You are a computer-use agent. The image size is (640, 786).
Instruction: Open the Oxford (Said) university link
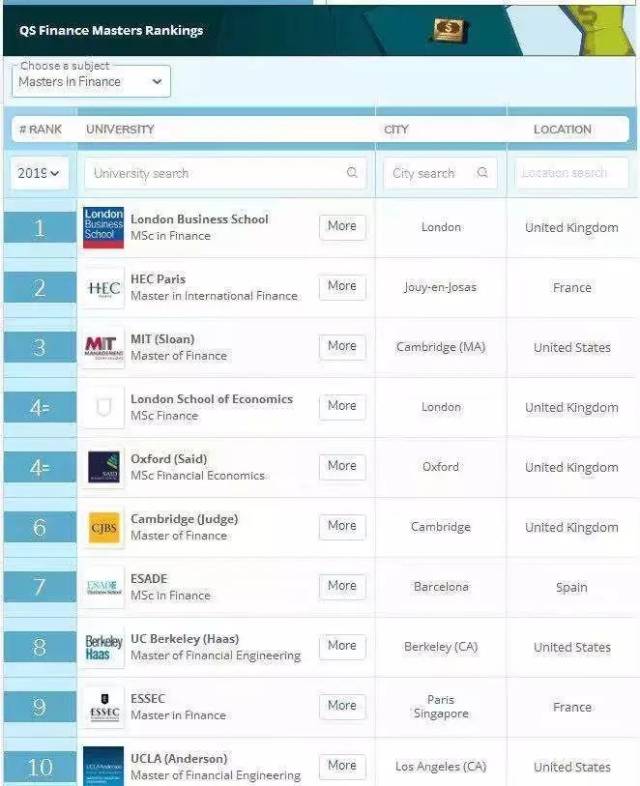point(169,459)
